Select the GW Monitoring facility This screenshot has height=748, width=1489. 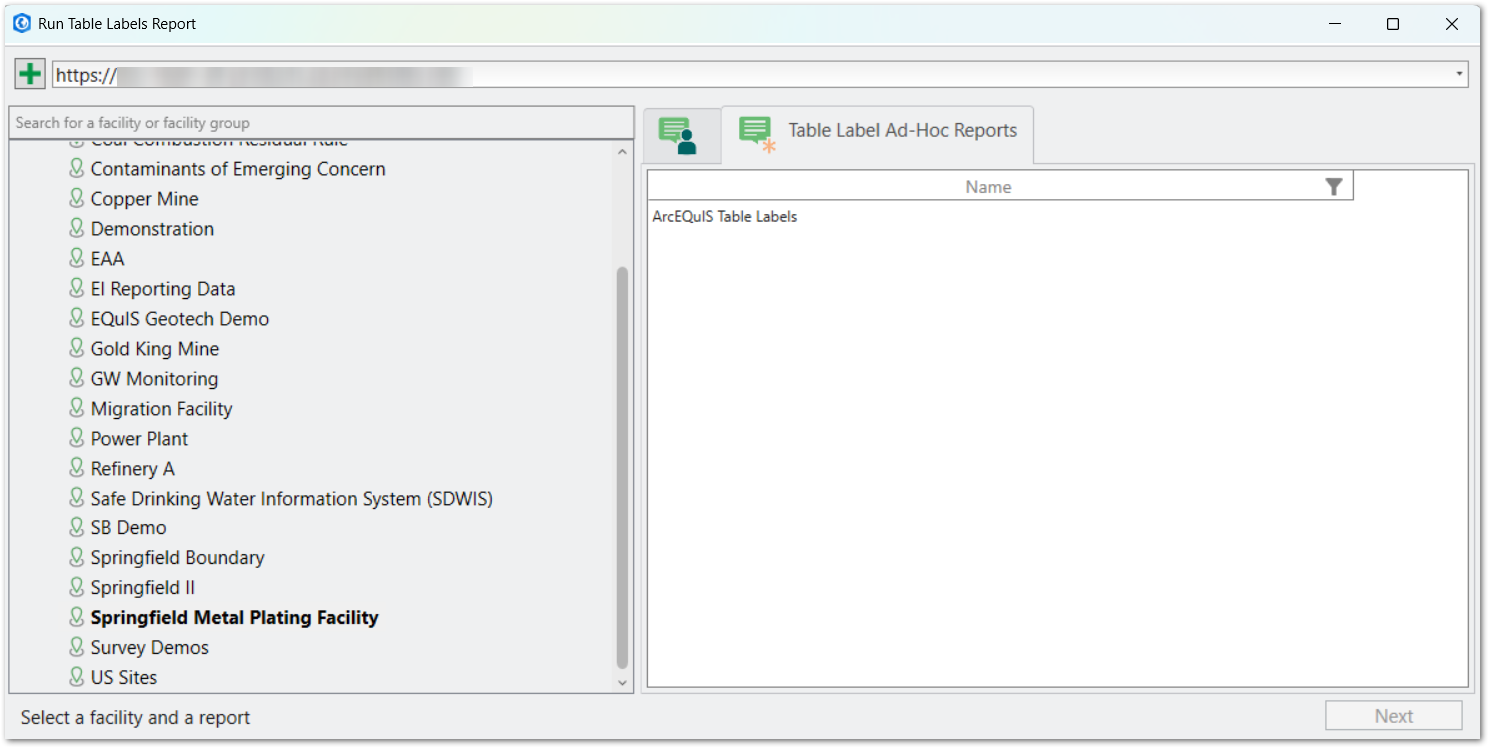coord(155,378)
